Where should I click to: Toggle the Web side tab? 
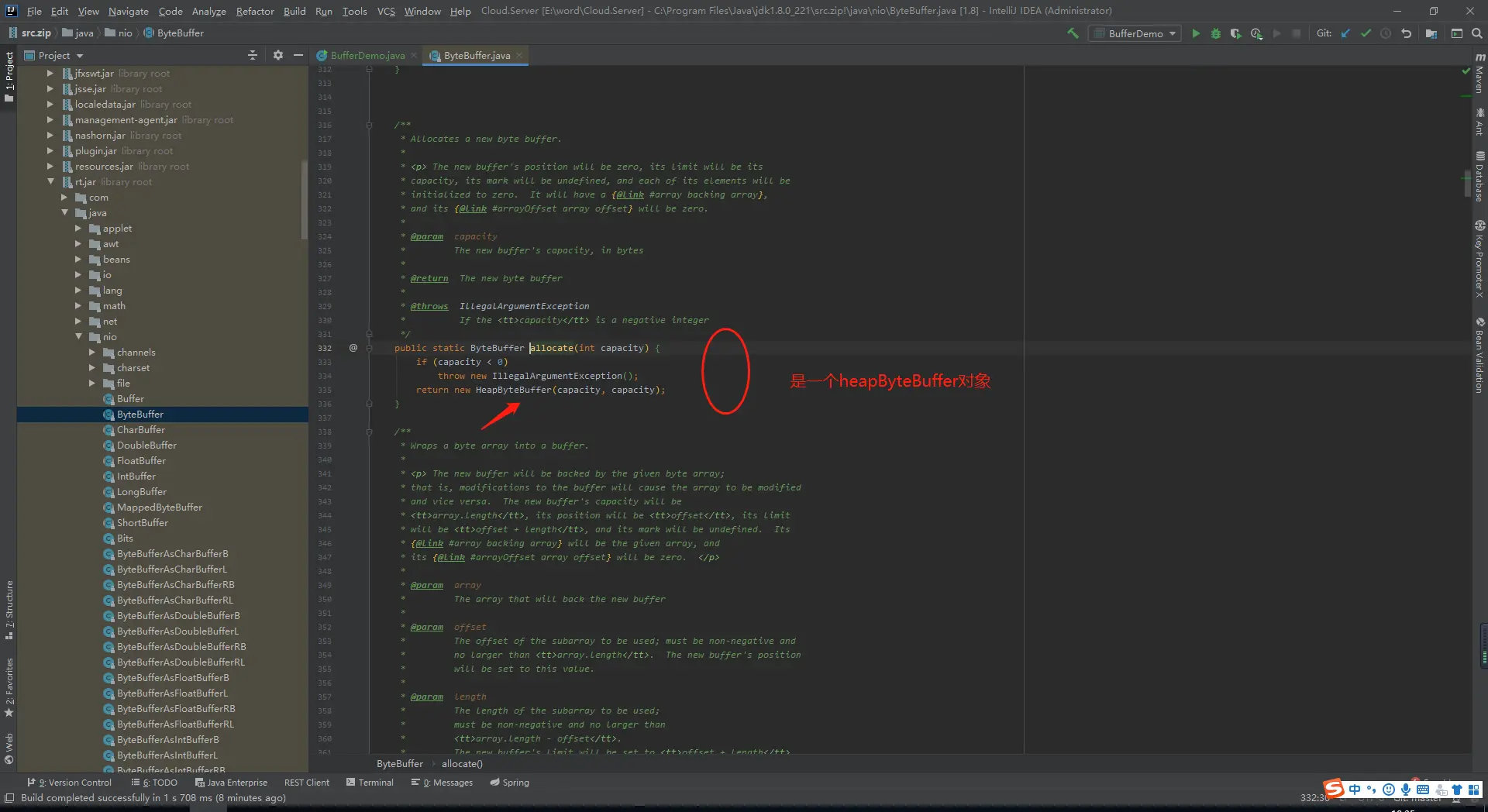click(x=9, y=748)
